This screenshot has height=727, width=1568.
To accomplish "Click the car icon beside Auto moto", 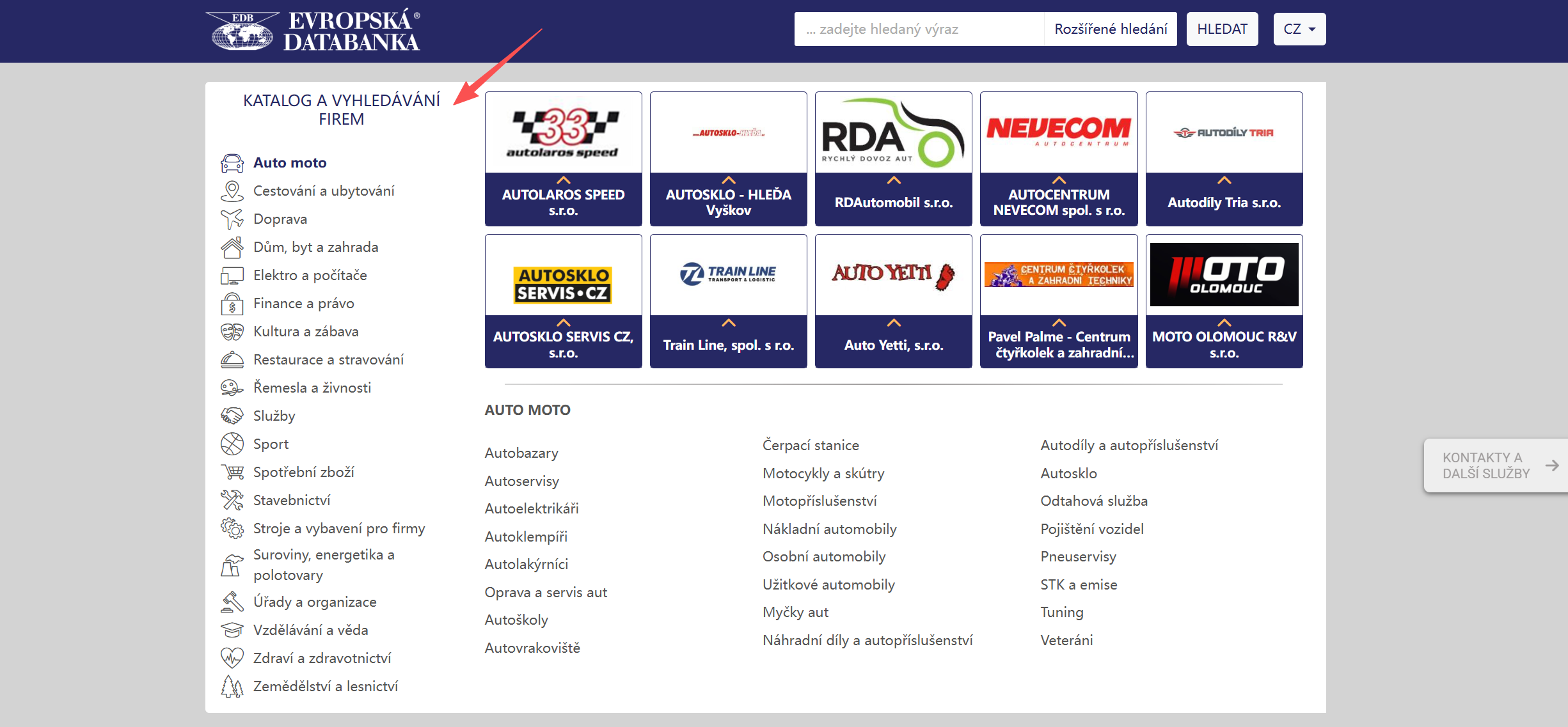I will click(232, 163).
